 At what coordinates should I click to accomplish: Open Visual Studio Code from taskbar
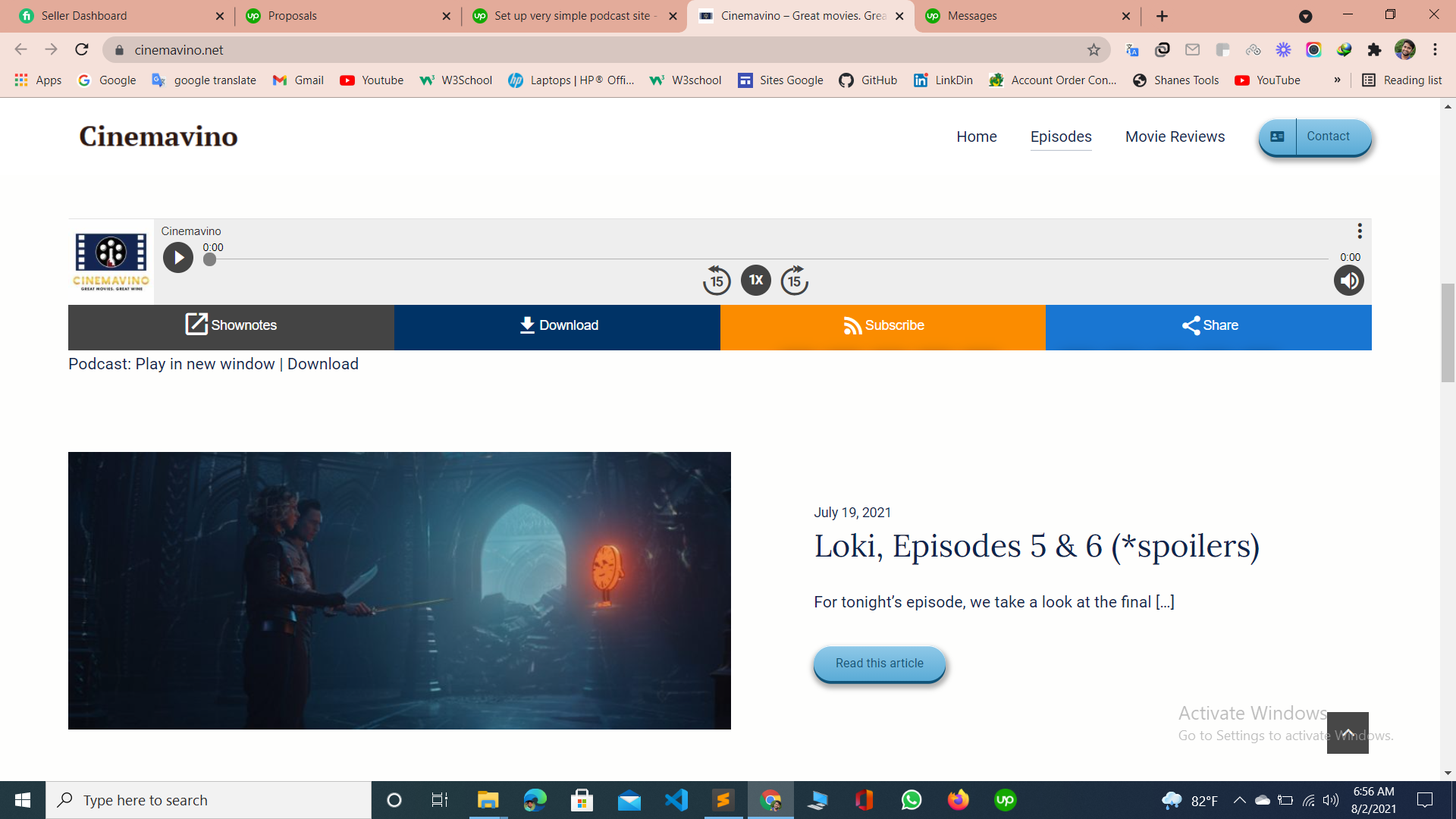(x=676, y=800)
